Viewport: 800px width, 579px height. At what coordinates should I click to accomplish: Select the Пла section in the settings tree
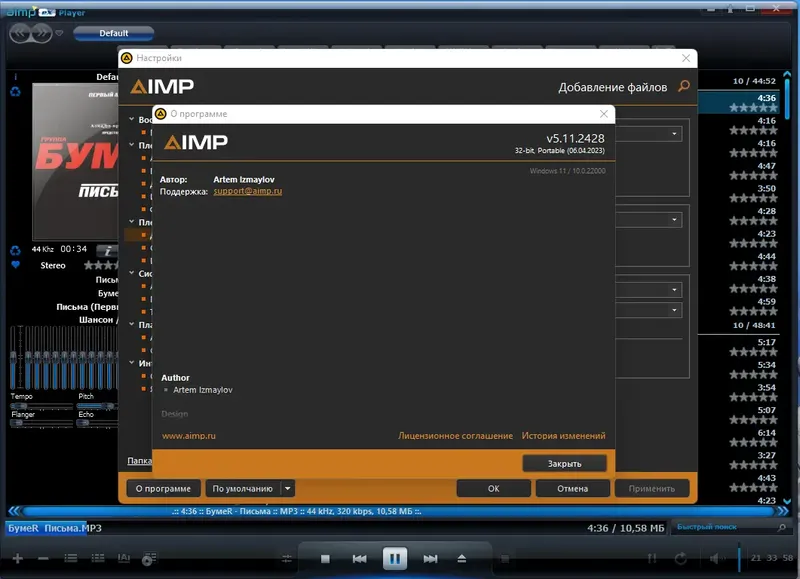[x=143, y=323]
